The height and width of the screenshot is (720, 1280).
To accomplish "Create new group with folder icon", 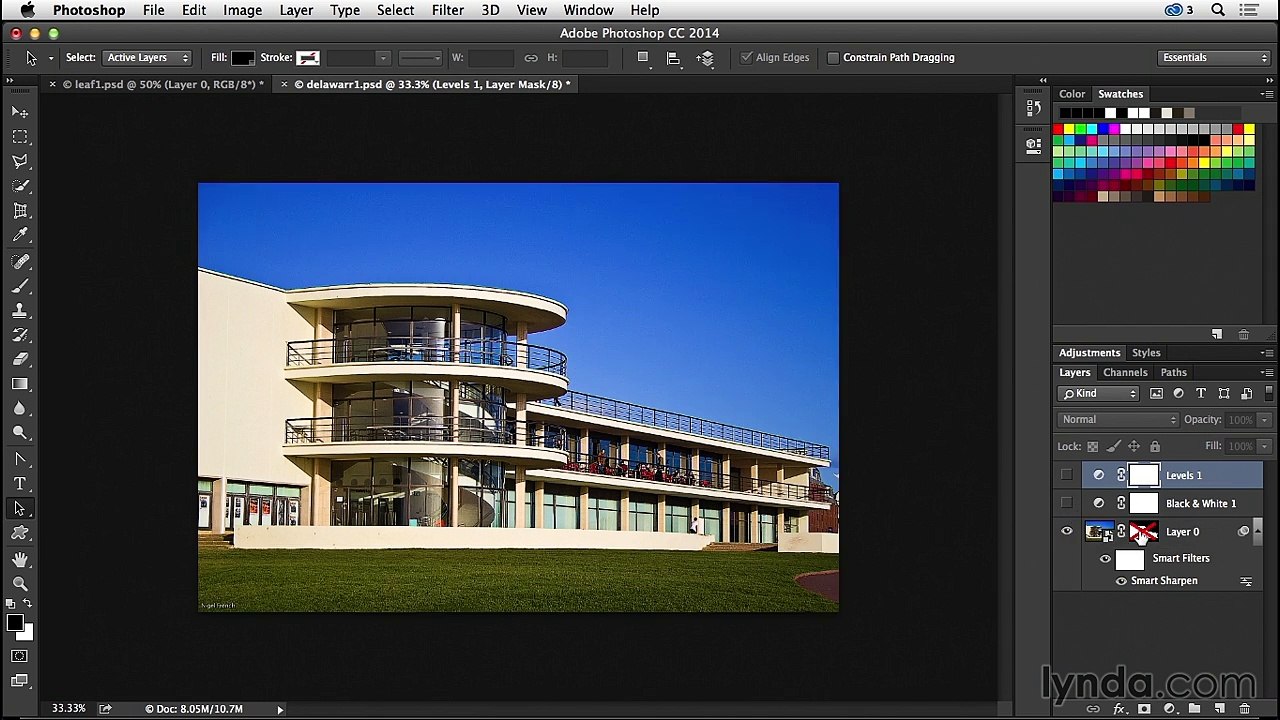I will click(x=1194, y=709).
